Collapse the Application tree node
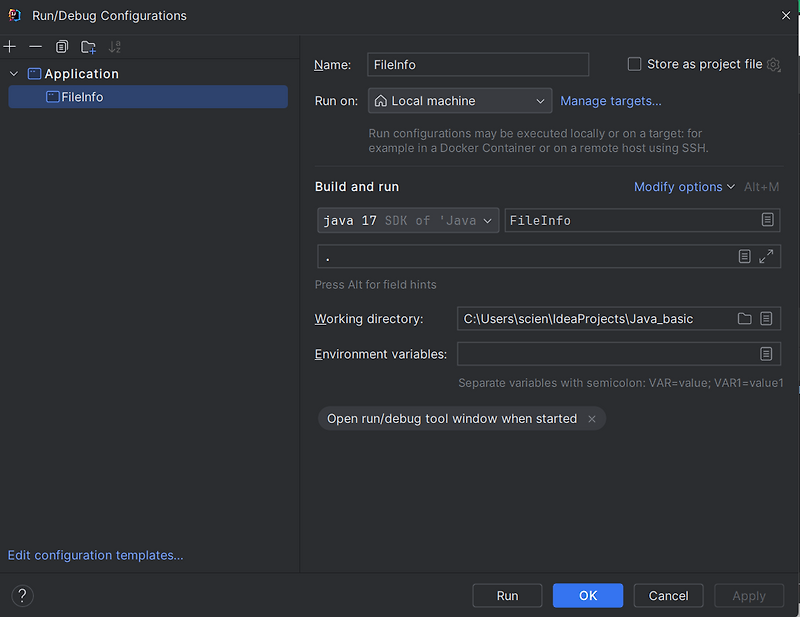800x617 pixels. pos(14,74)
